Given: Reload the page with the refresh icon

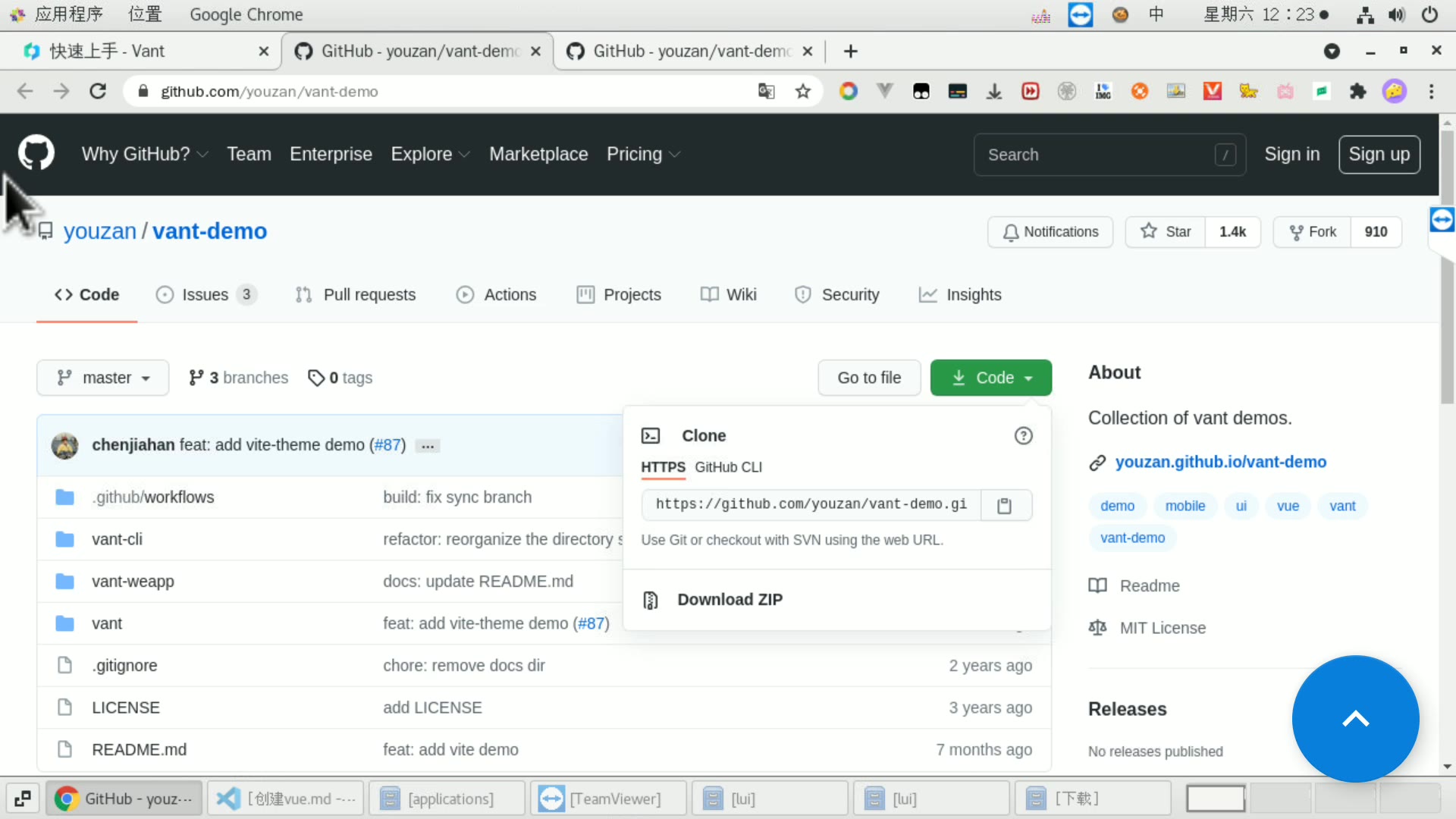Looking at the screenshot, I should (98, 92).
